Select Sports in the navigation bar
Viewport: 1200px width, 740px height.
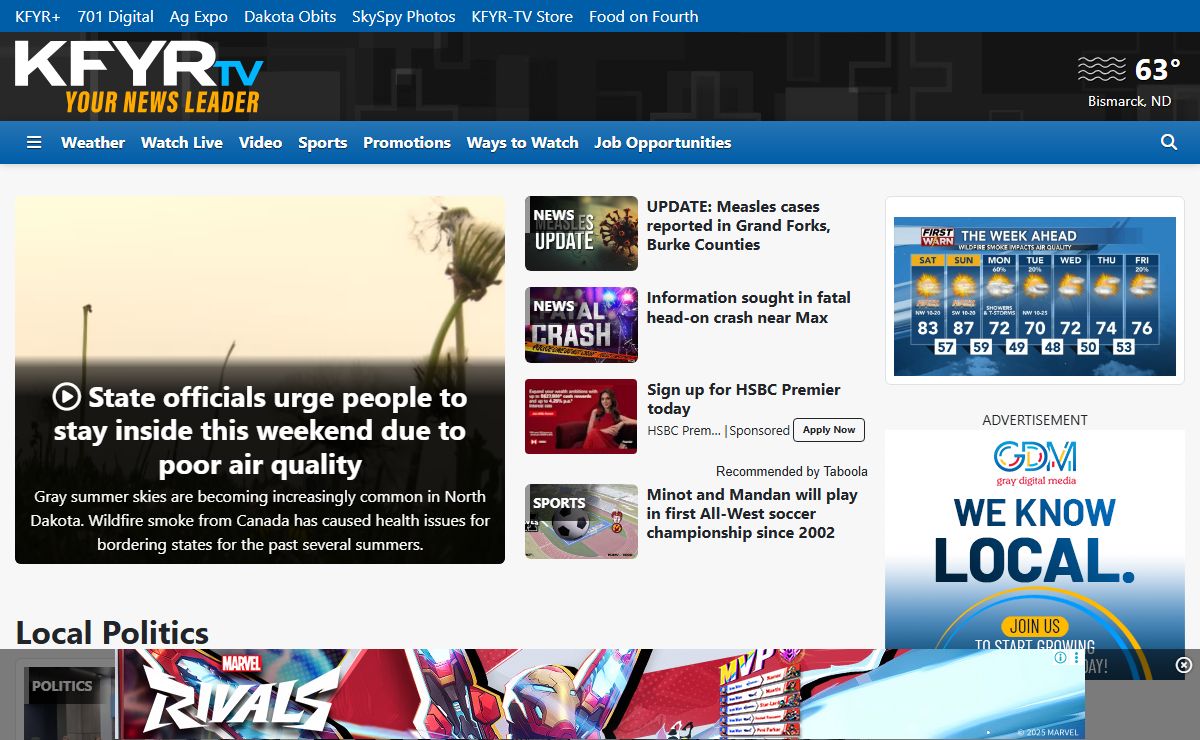323,143
